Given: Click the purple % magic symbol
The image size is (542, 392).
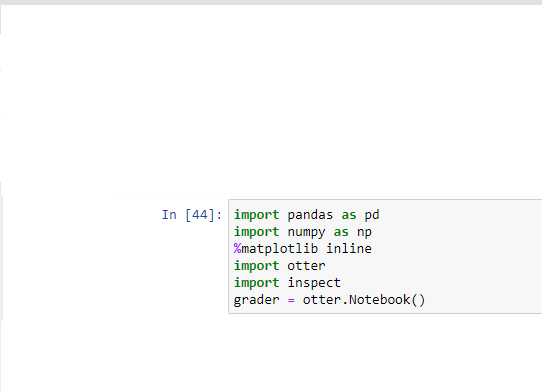Looking at the screenshot, I should click(237, 249).
